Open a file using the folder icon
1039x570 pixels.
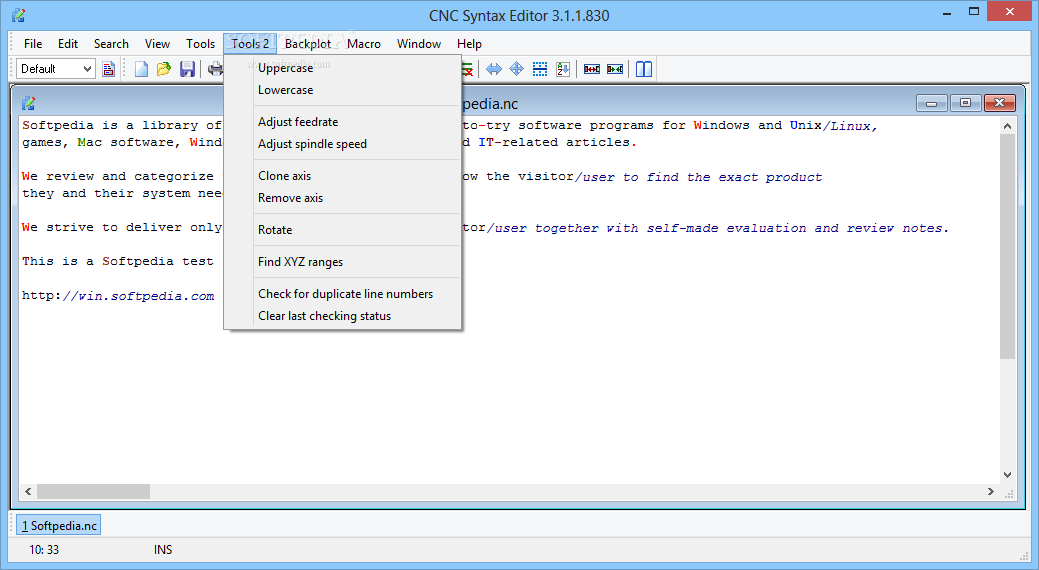[164, 69]
